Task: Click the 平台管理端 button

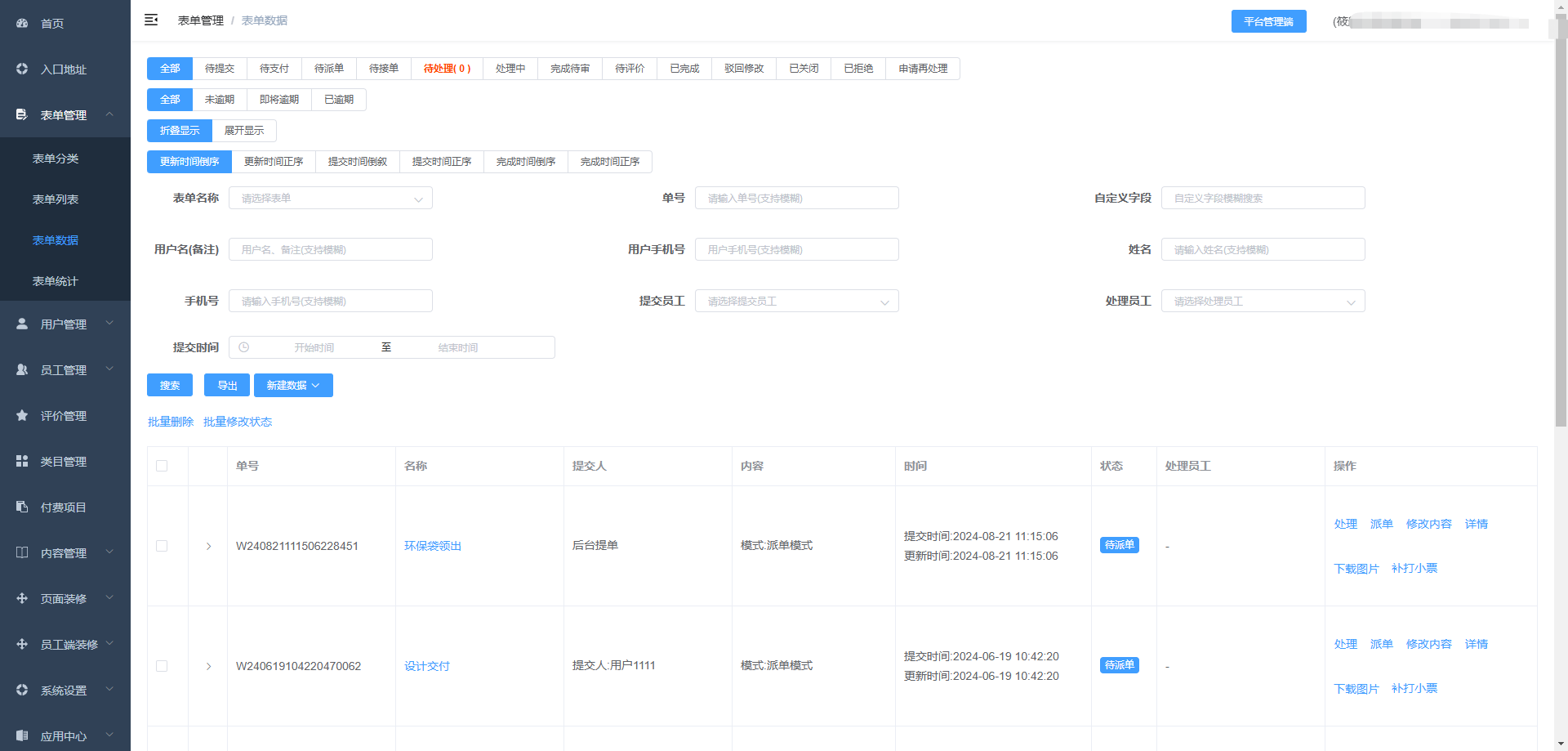Action: click(1268, 21)
